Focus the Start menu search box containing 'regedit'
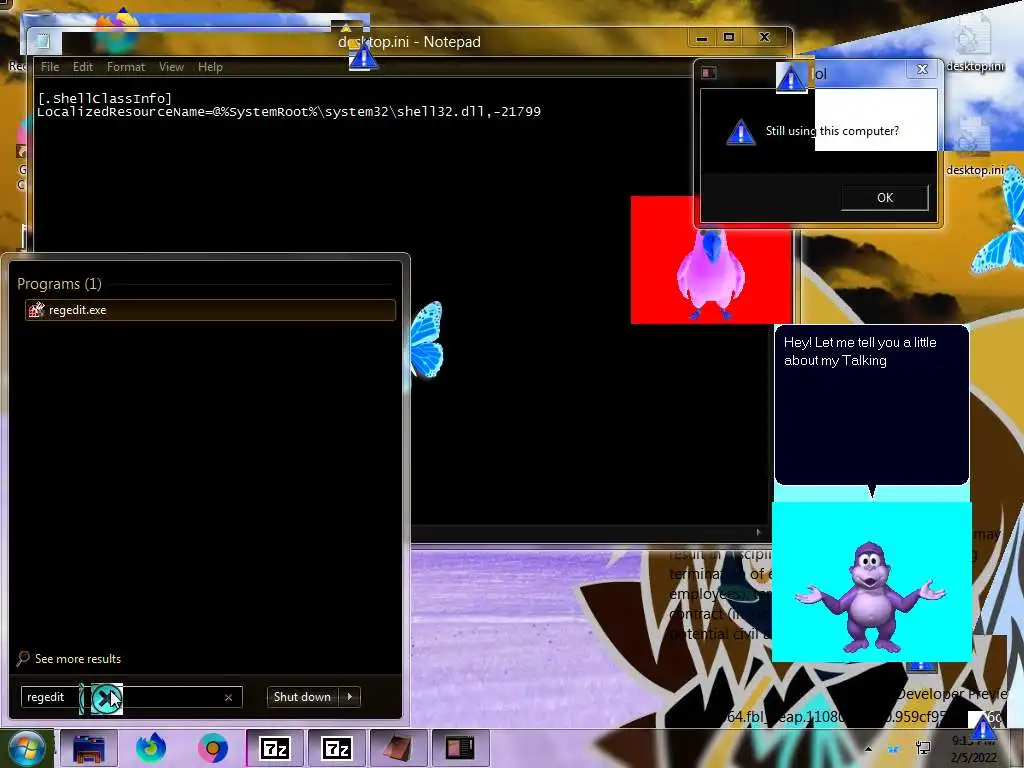This screenshot has height=768, width=1024. tap(131, 697)
